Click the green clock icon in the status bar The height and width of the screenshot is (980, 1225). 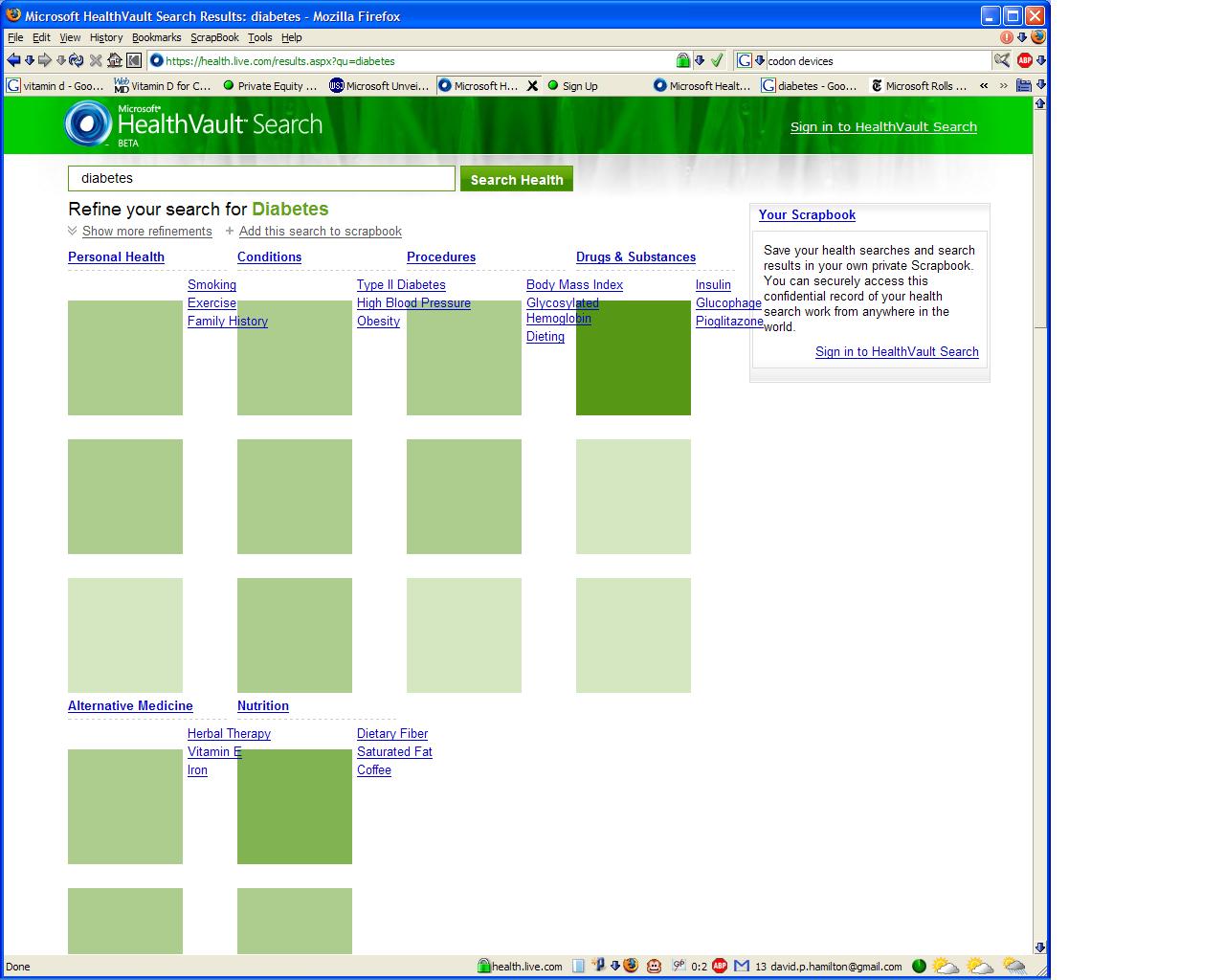pos(919,966)
